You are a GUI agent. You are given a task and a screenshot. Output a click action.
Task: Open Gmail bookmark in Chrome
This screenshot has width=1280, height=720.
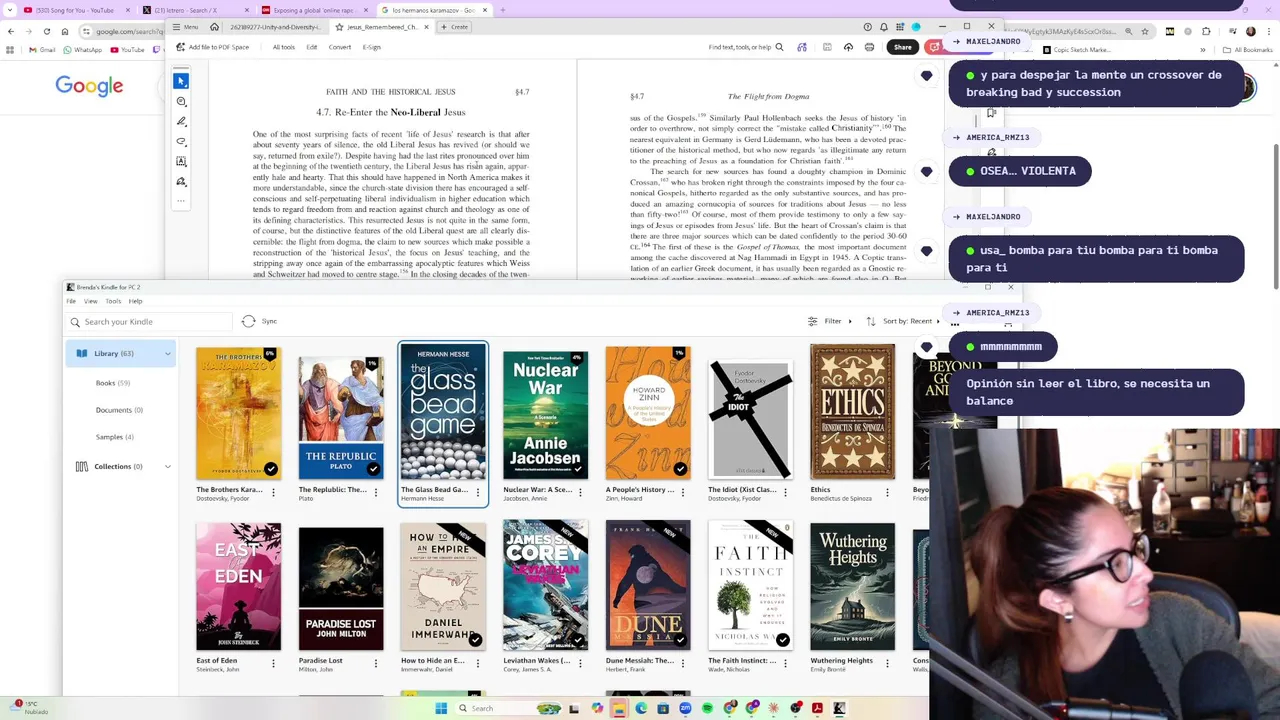click(42, 50)
